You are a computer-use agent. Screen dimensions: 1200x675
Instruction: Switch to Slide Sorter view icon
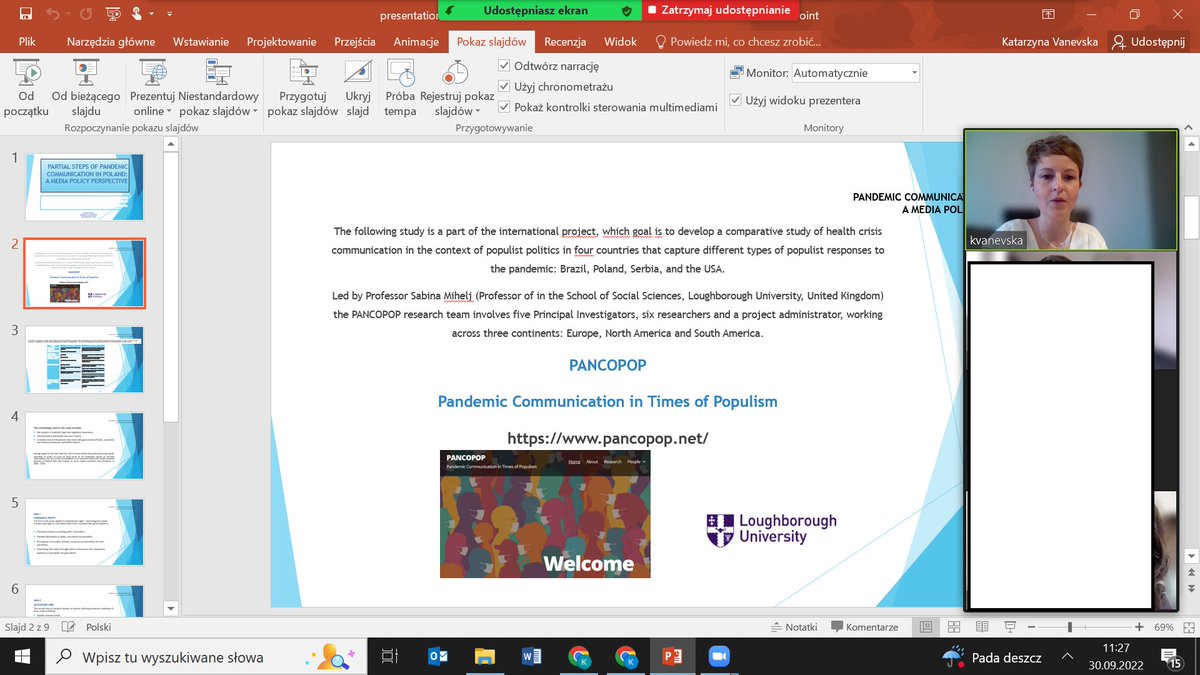[952, 627]
